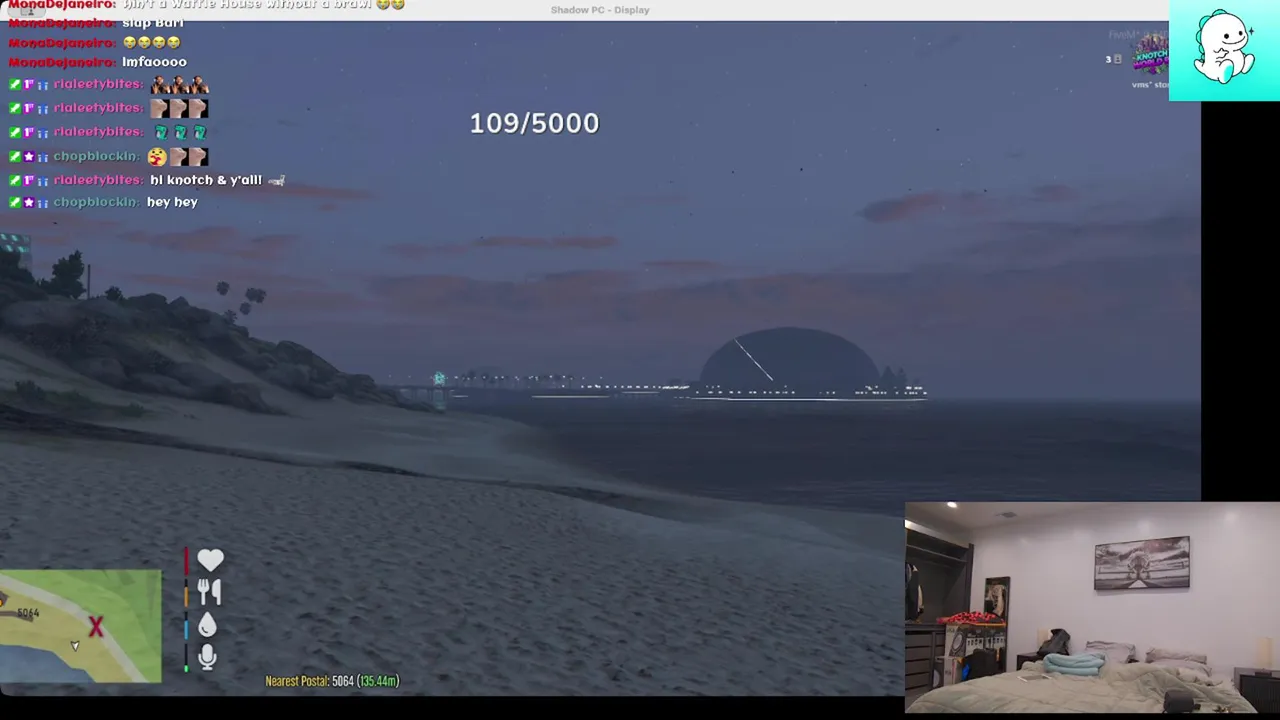Click username MonaDejaneiro beside 'lmfaoooo'

click(62, 62)
